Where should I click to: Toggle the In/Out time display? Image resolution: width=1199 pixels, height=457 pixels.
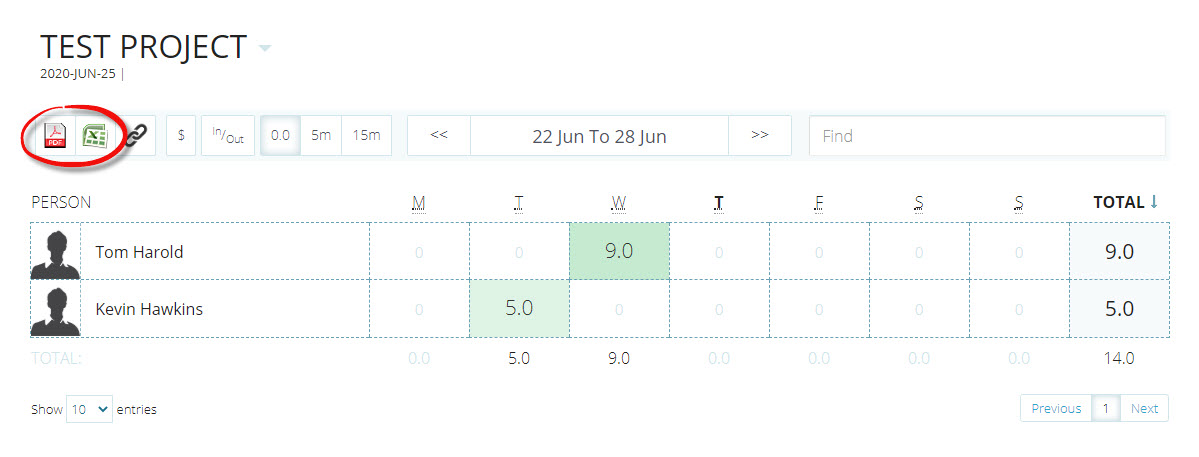pyautogui.click(x=227, y=136)
